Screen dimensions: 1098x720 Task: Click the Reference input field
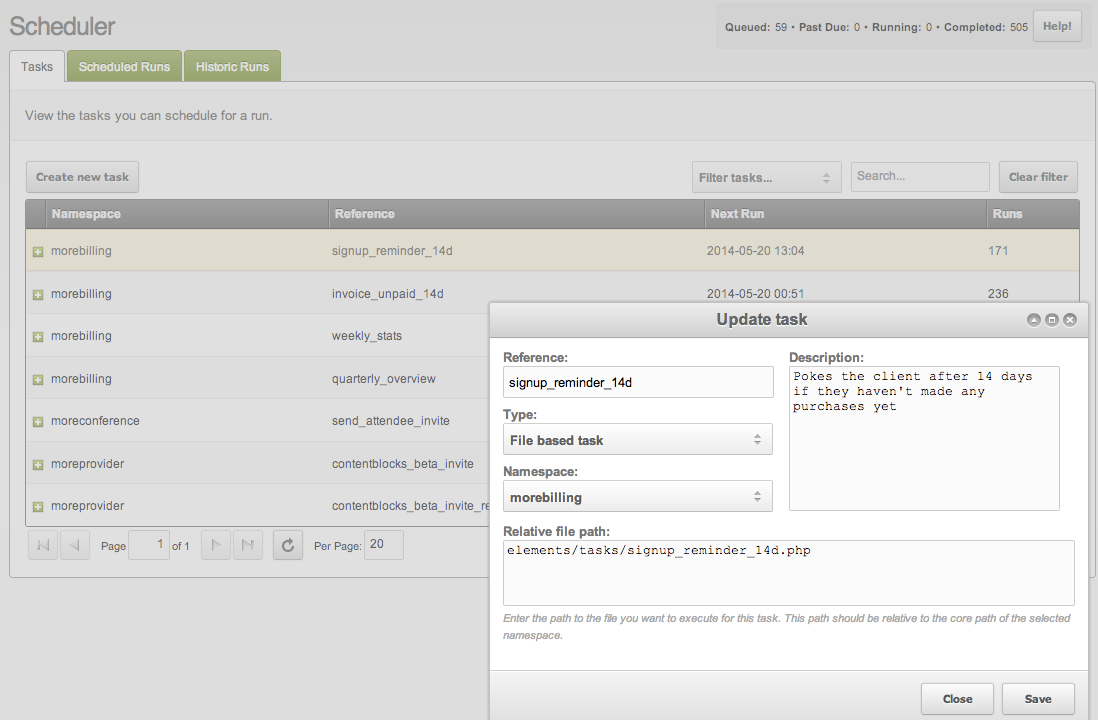(x=638, y=382)
